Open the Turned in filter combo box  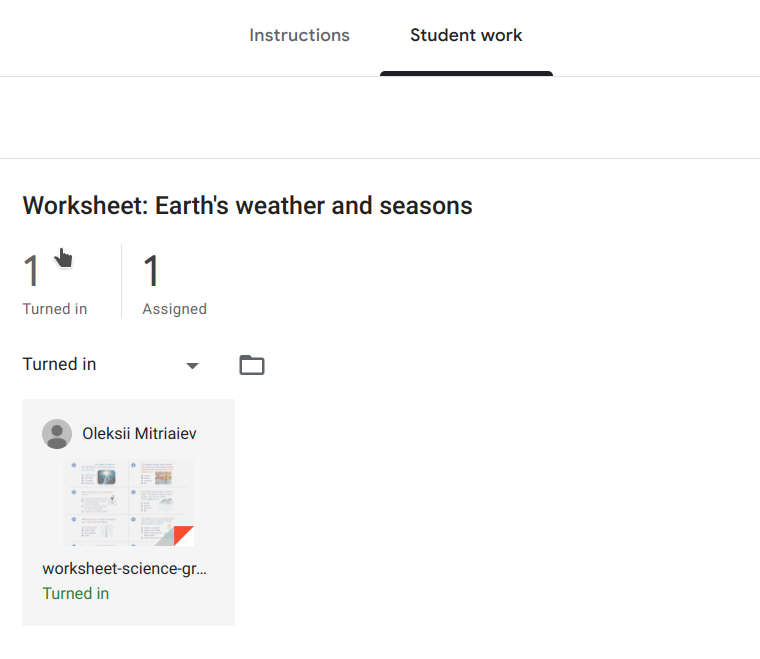111,364
